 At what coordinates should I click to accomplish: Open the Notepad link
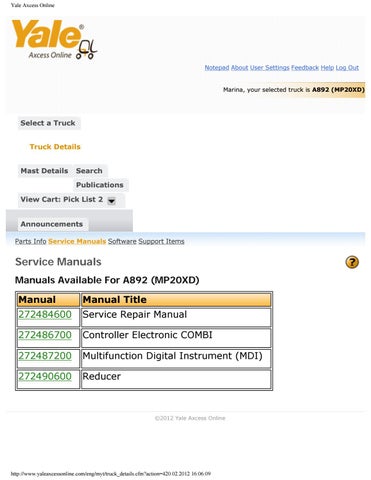pos(217,68)
